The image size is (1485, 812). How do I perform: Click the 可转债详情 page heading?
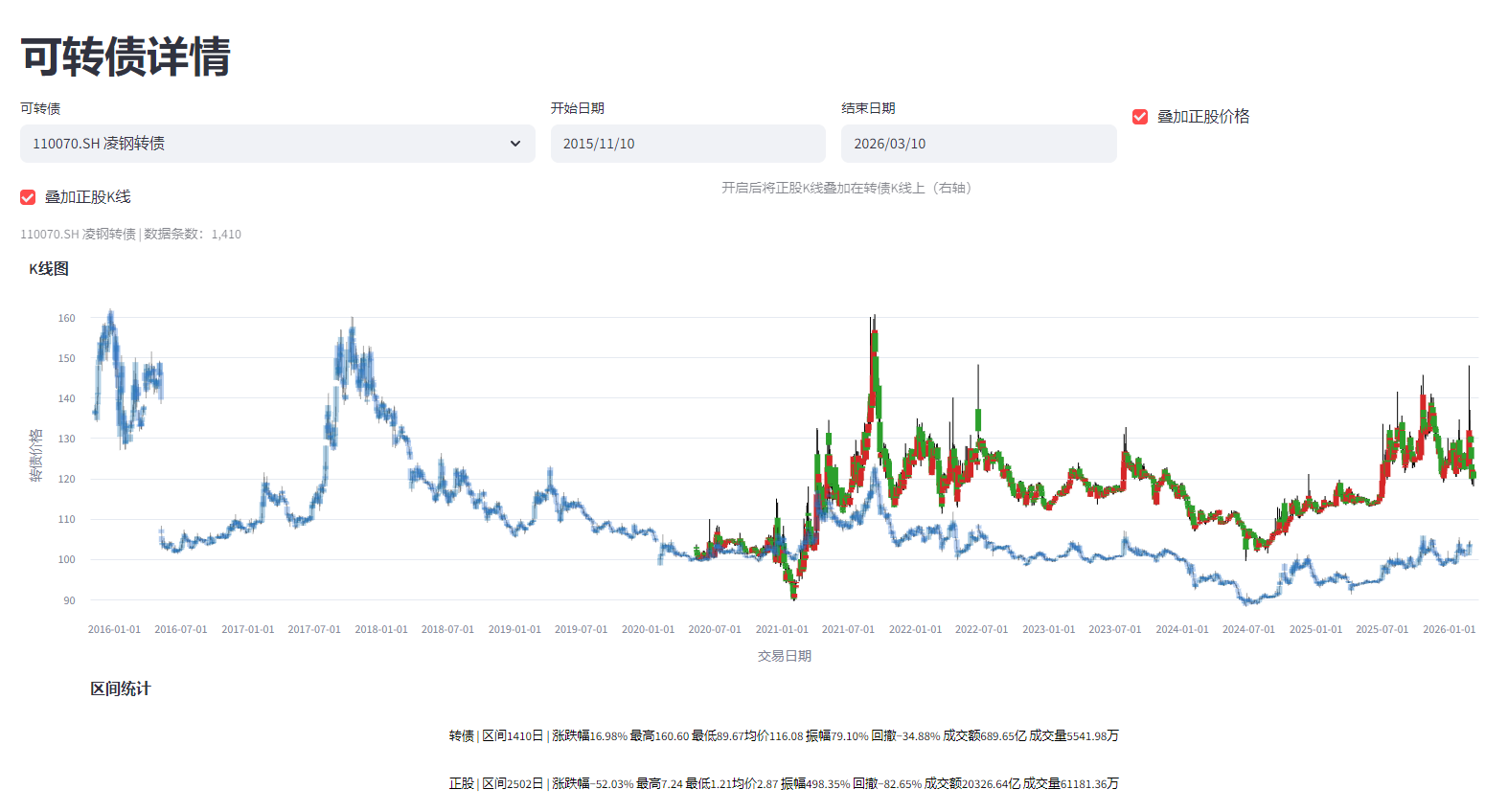(126, 56)
